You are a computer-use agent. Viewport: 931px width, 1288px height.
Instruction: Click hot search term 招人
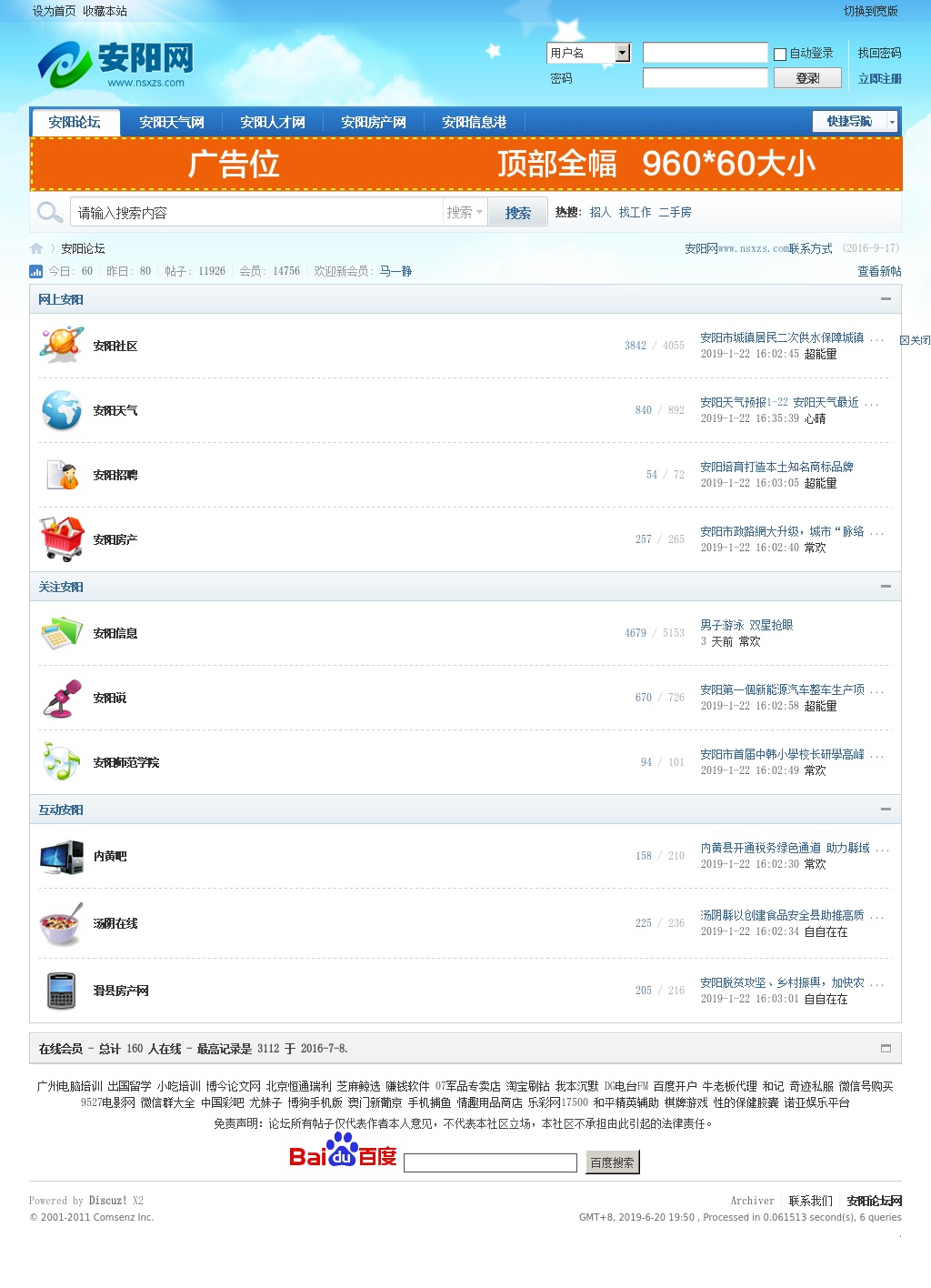coord(600,212)
